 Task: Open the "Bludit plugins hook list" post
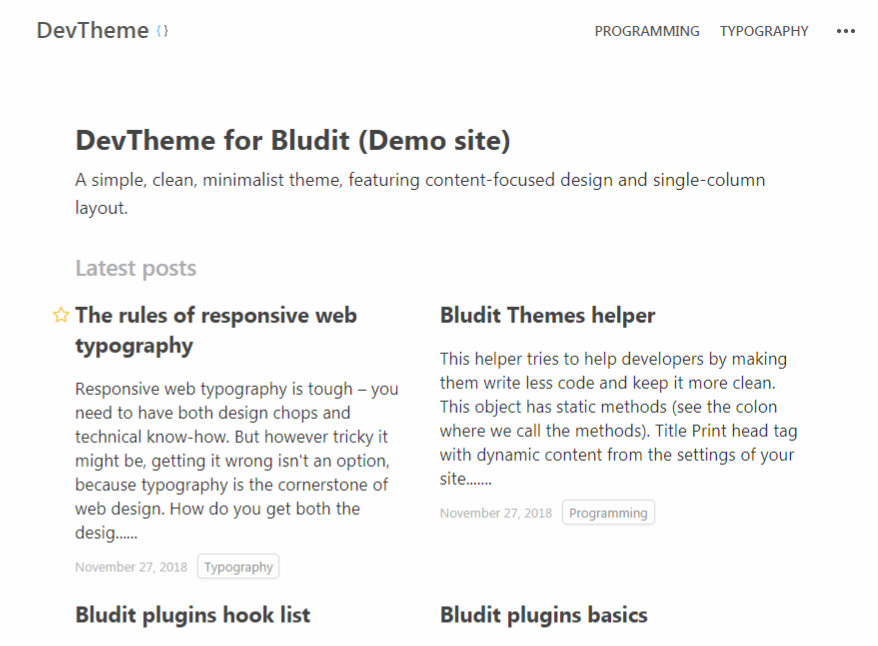pos(192,614)
